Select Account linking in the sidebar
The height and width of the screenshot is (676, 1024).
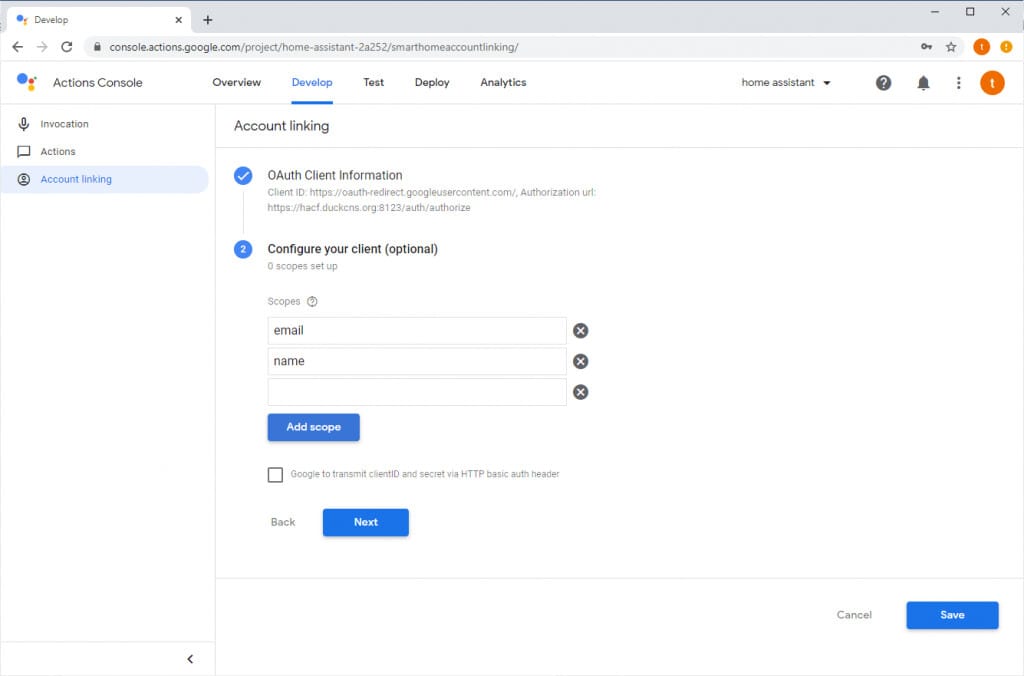tap(104, 180)
